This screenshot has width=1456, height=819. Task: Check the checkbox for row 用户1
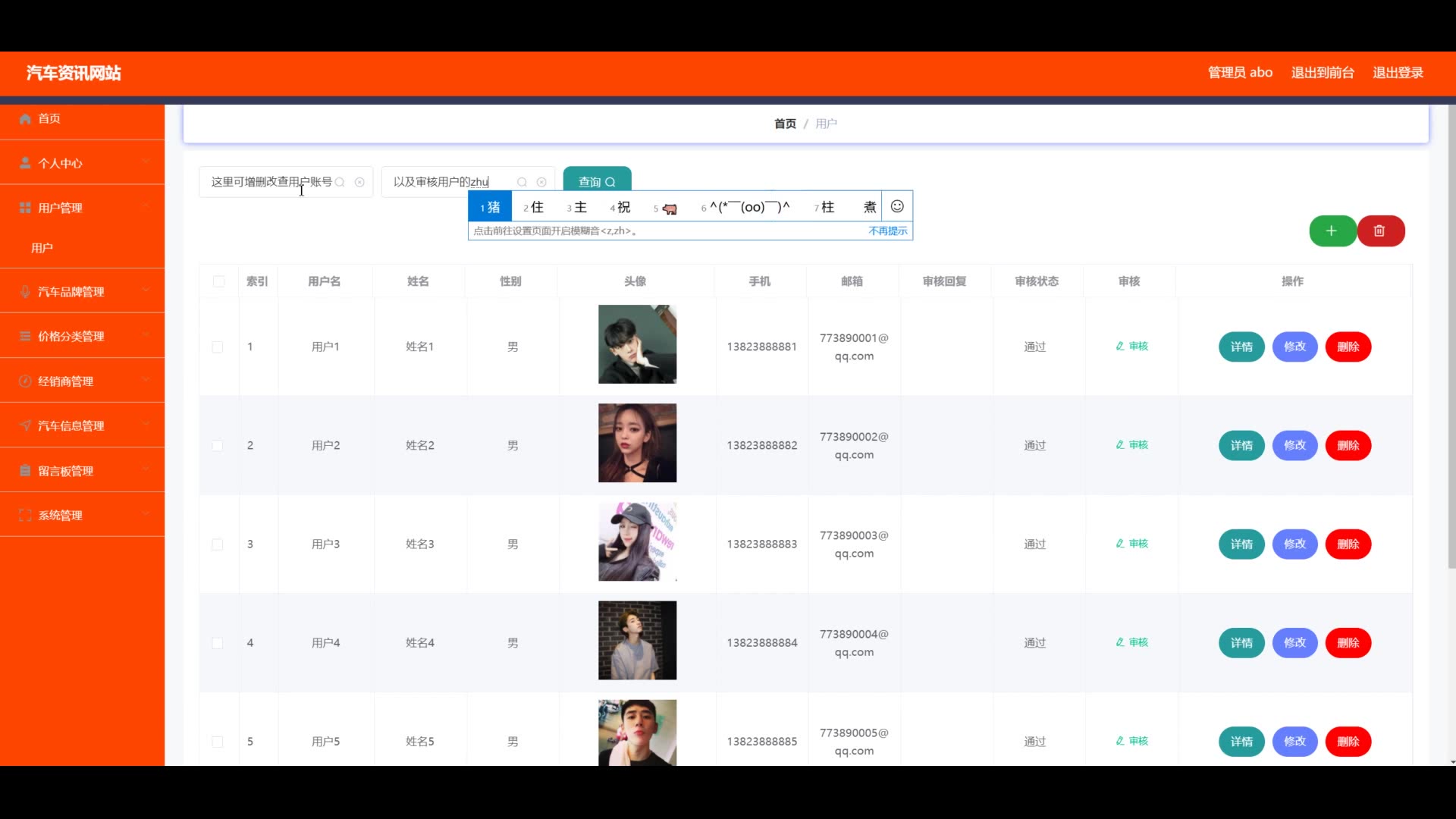coord(218,347)
